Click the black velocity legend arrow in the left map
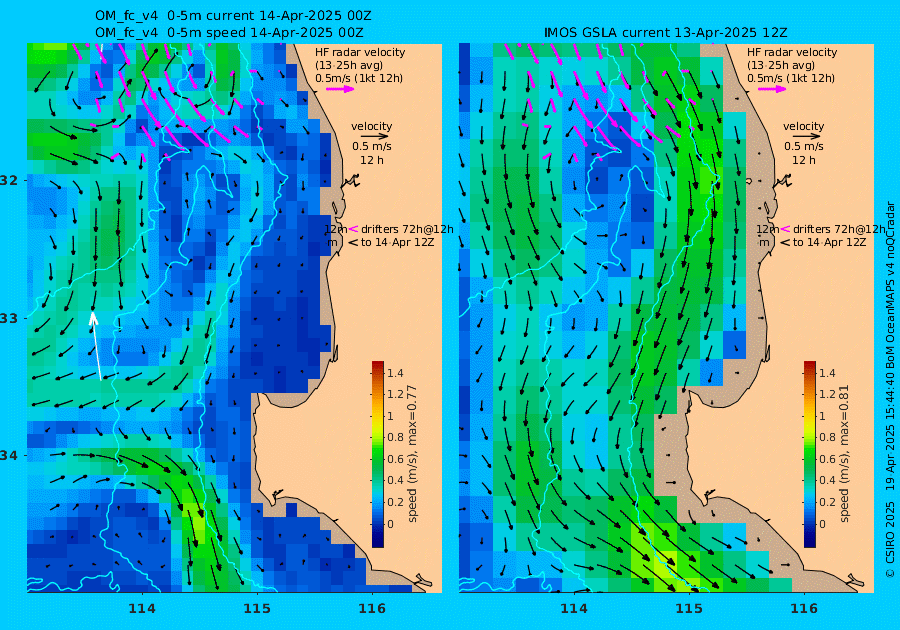 click(375, 137)
